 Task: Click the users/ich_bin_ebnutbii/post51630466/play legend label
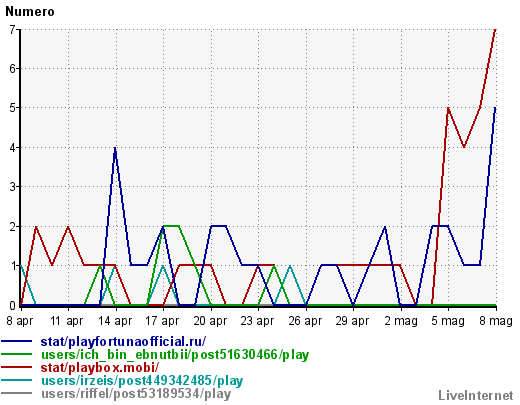pos(175,354)
